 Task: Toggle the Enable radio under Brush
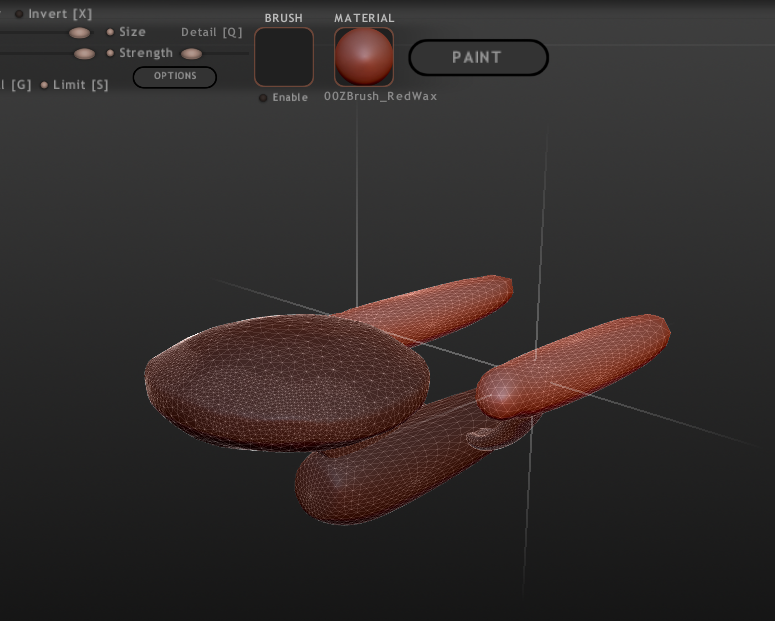263,98
